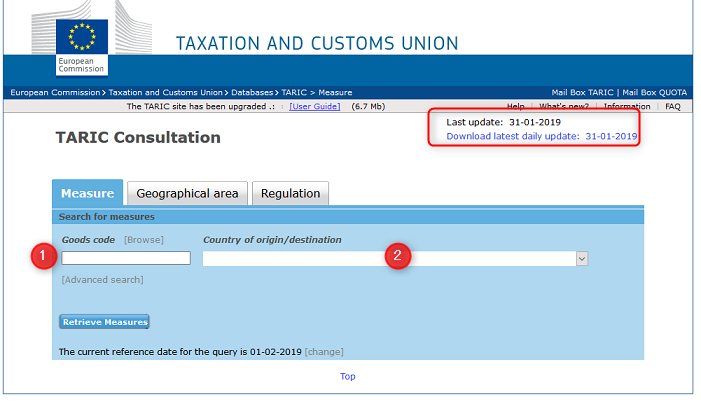Image resolution: width=701 pixels, height=404 pixels.
Task: Open the User Guide link
Action: (315, 106)
